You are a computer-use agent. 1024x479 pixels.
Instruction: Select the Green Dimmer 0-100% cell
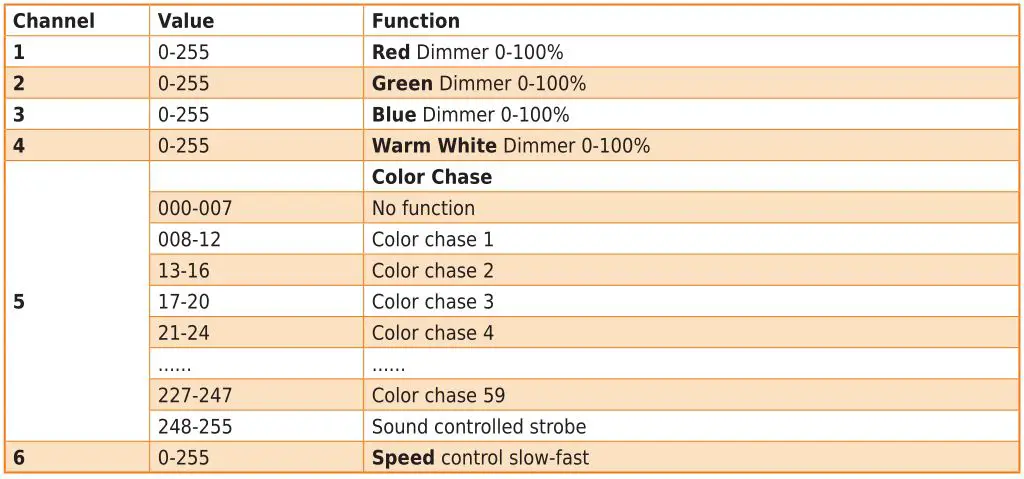(x=479, y=84)
